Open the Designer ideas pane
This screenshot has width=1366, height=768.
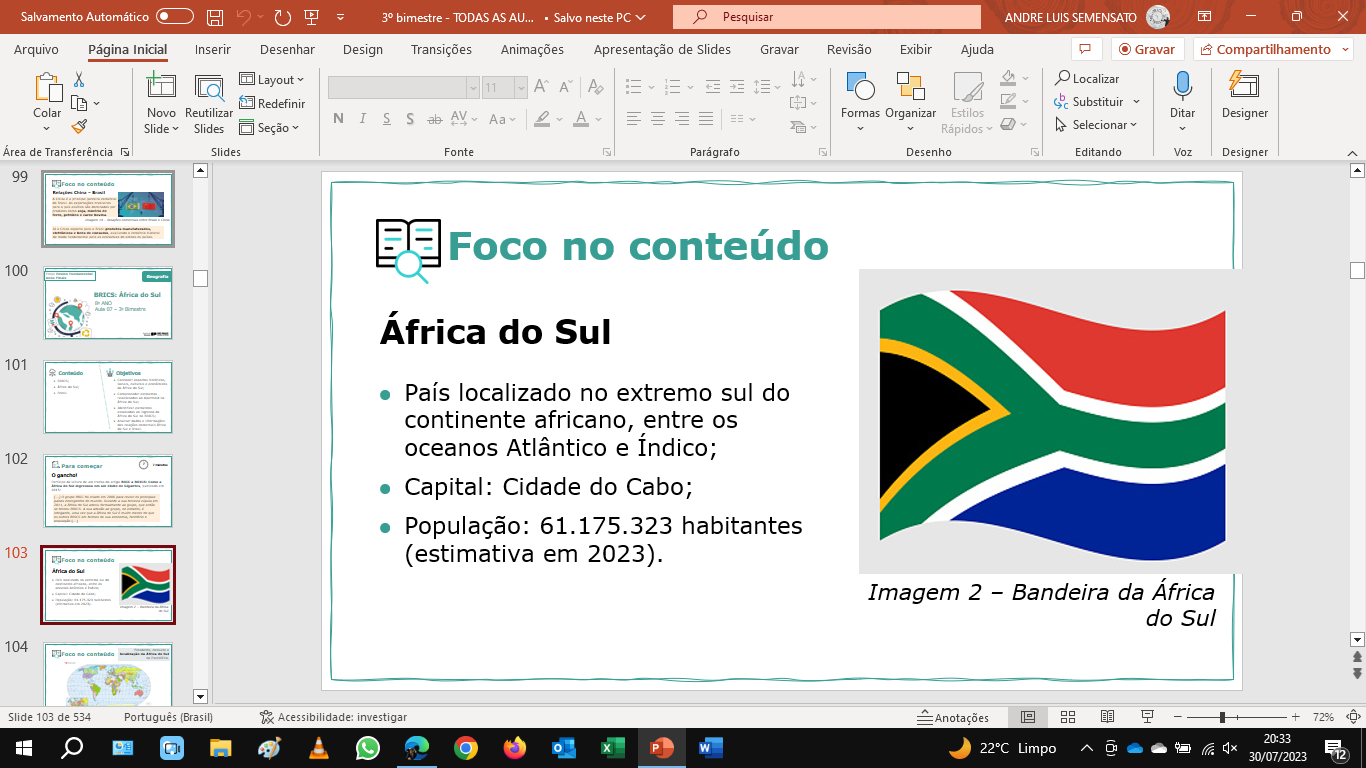click(x=1245, y=95)
